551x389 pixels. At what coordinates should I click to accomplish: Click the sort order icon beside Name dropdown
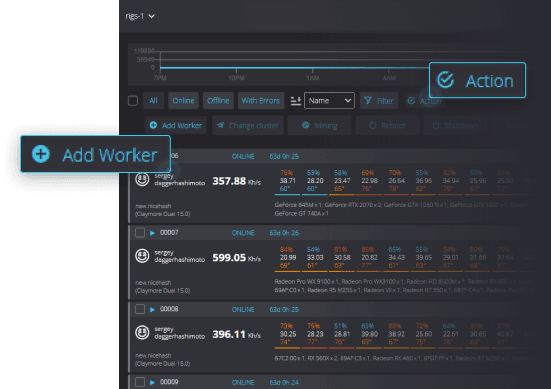296,101
